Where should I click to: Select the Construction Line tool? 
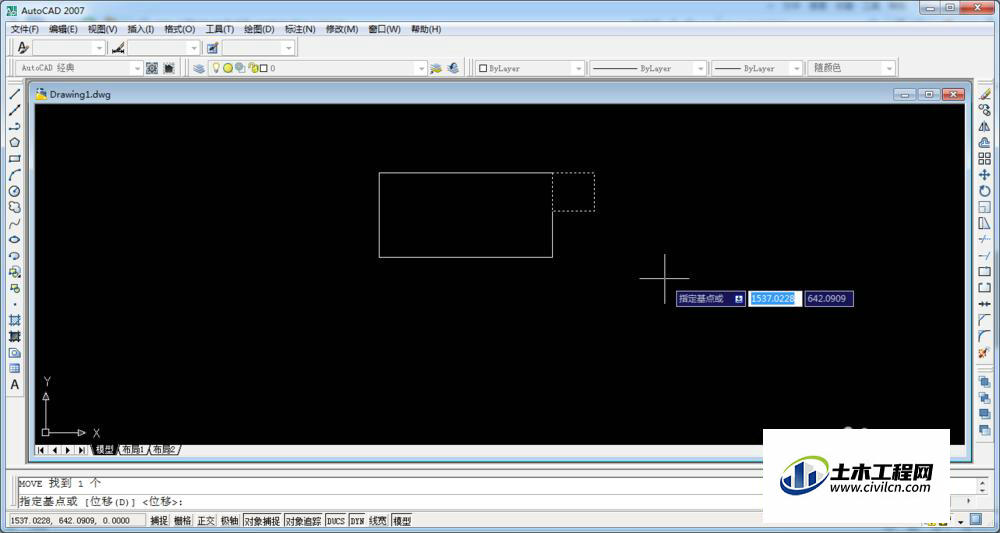coord(15,110)
